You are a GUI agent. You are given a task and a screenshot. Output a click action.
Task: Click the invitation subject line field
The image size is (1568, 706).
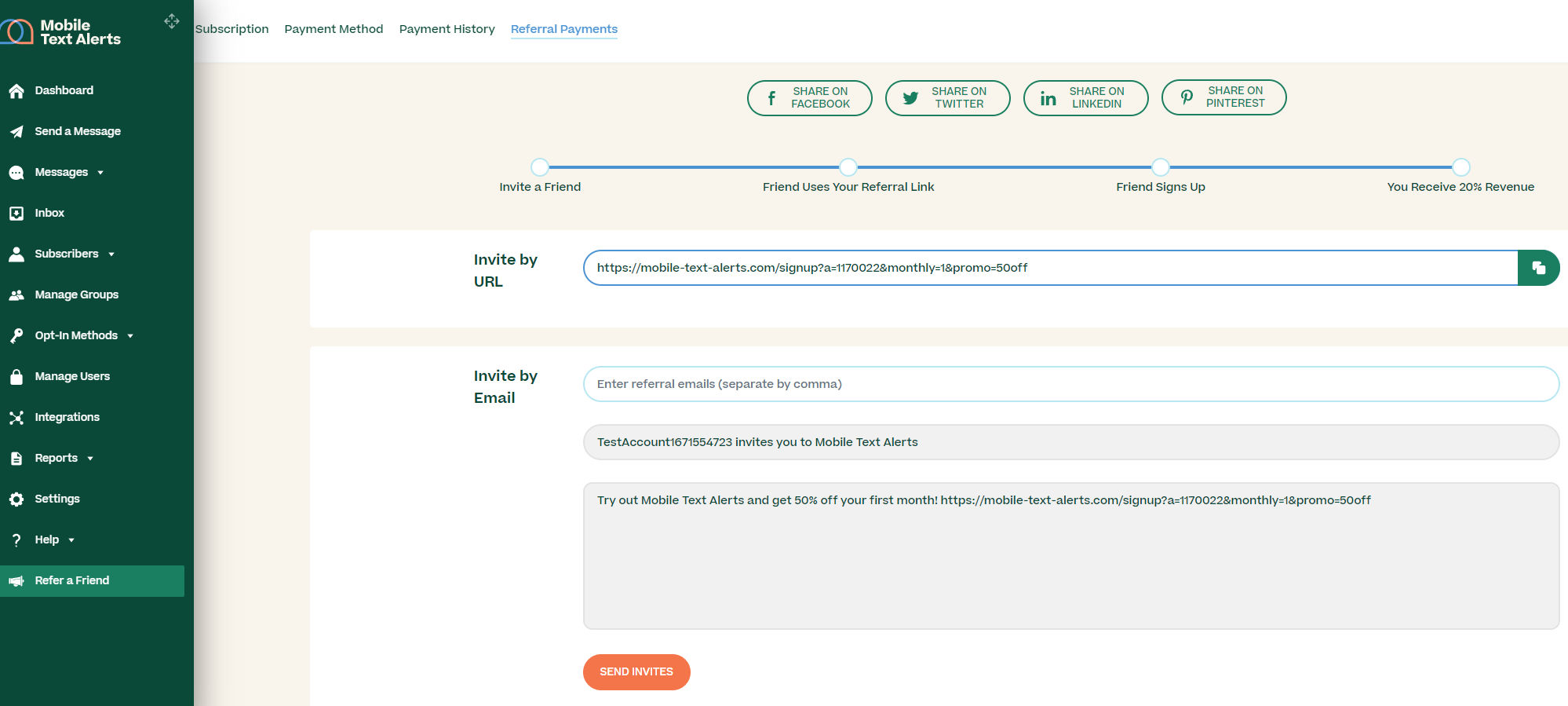pos(1071,442)
